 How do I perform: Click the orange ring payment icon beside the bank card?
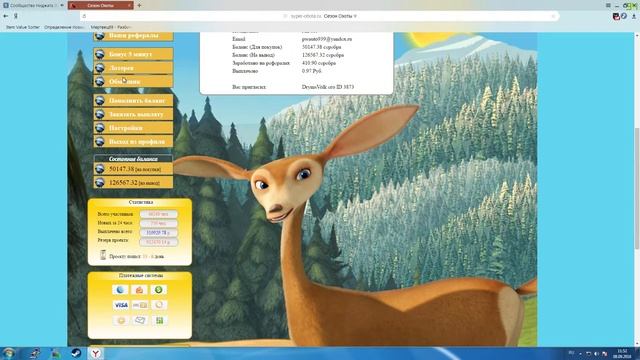point(159,305)
